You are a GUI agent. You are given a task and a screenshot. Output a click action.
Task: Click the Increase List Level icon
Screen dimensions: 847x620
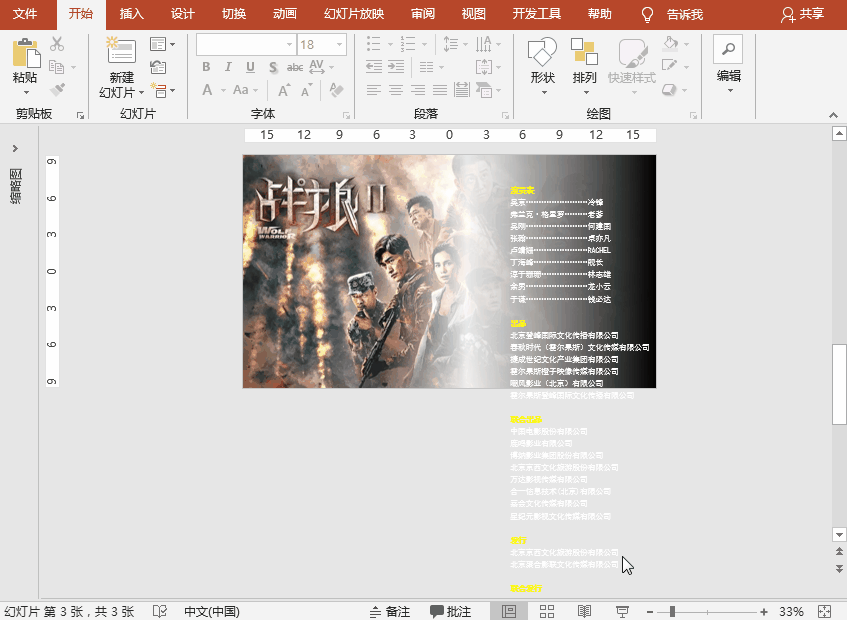pos(396,67)
